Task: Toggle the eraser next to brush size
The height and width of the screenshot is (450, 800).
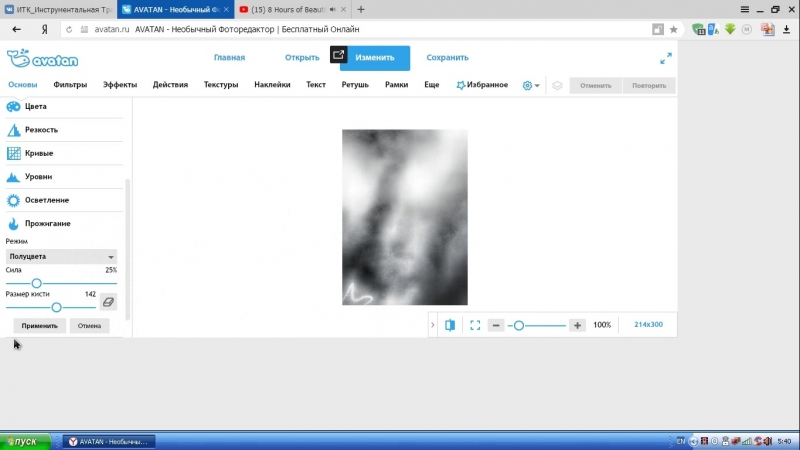Action: click(108, 302)
